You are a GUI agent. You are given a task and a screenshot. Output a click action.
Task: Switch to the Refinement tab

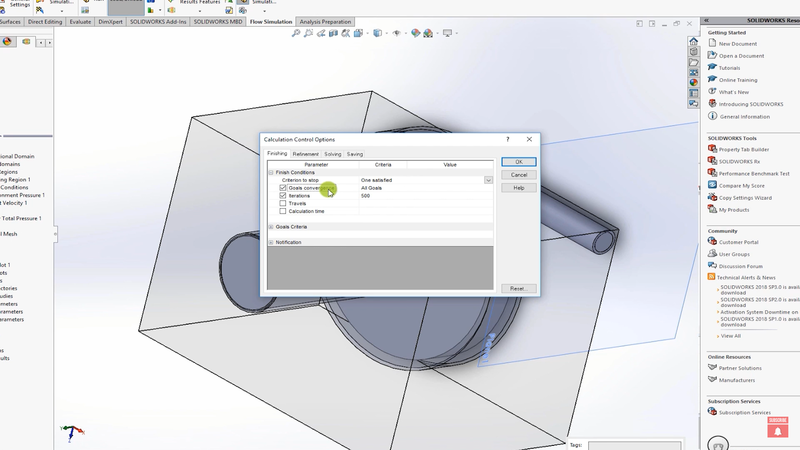(x=305, y=154)
